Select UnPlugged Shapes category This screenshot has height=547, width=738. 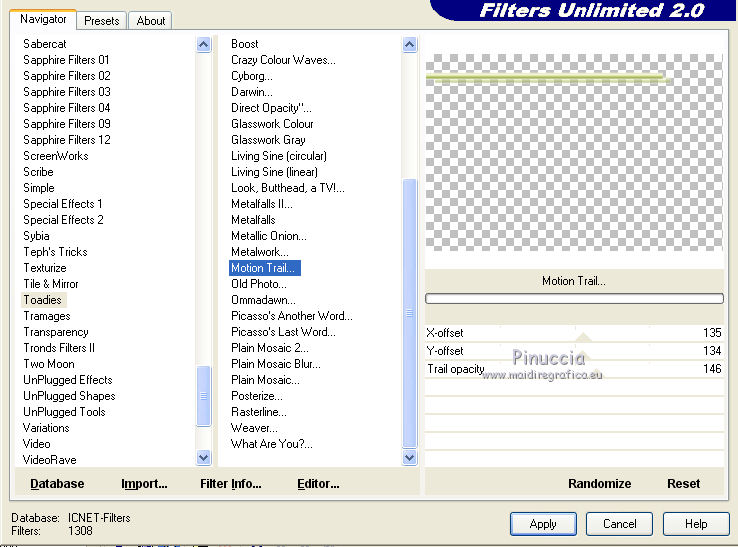[69, 396]
